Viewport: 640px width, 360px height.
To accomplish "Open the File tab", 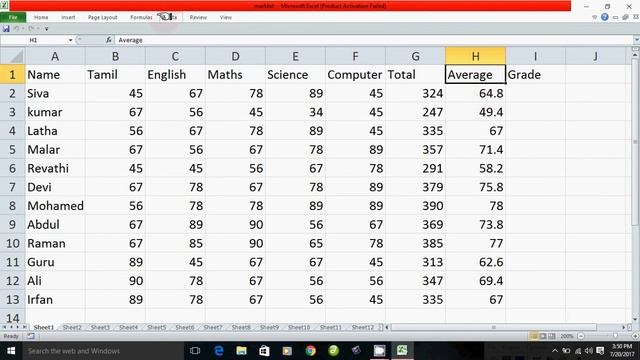I will (13, 17).
